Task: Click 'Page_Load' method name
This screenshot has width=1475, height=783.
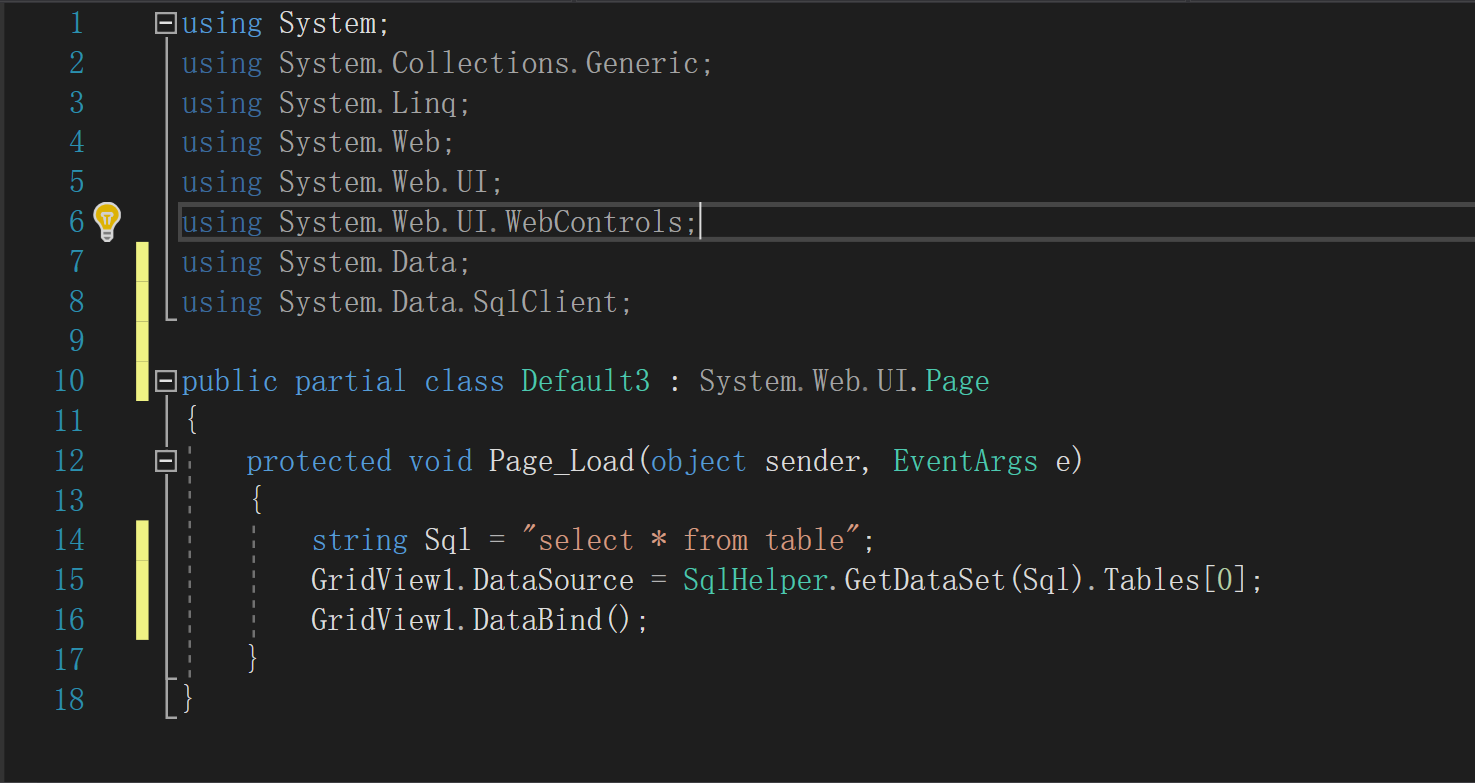Action: (561, 461)
